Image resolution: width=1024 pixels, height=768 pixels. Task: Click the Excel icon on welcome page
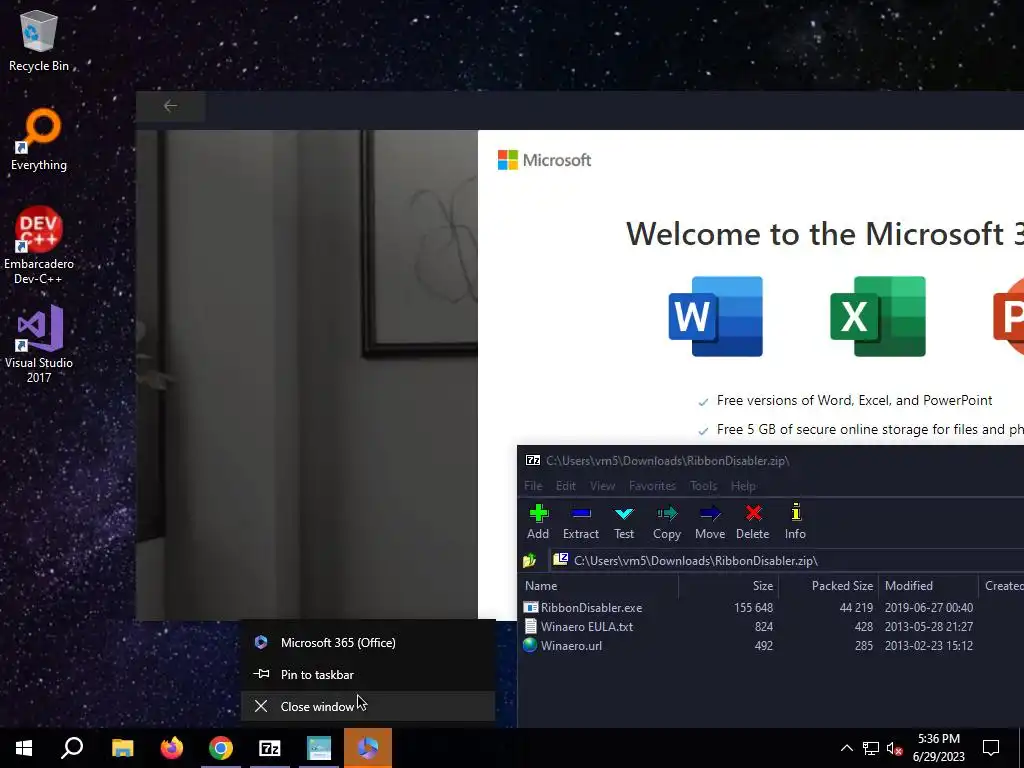[x=878, y=317]
